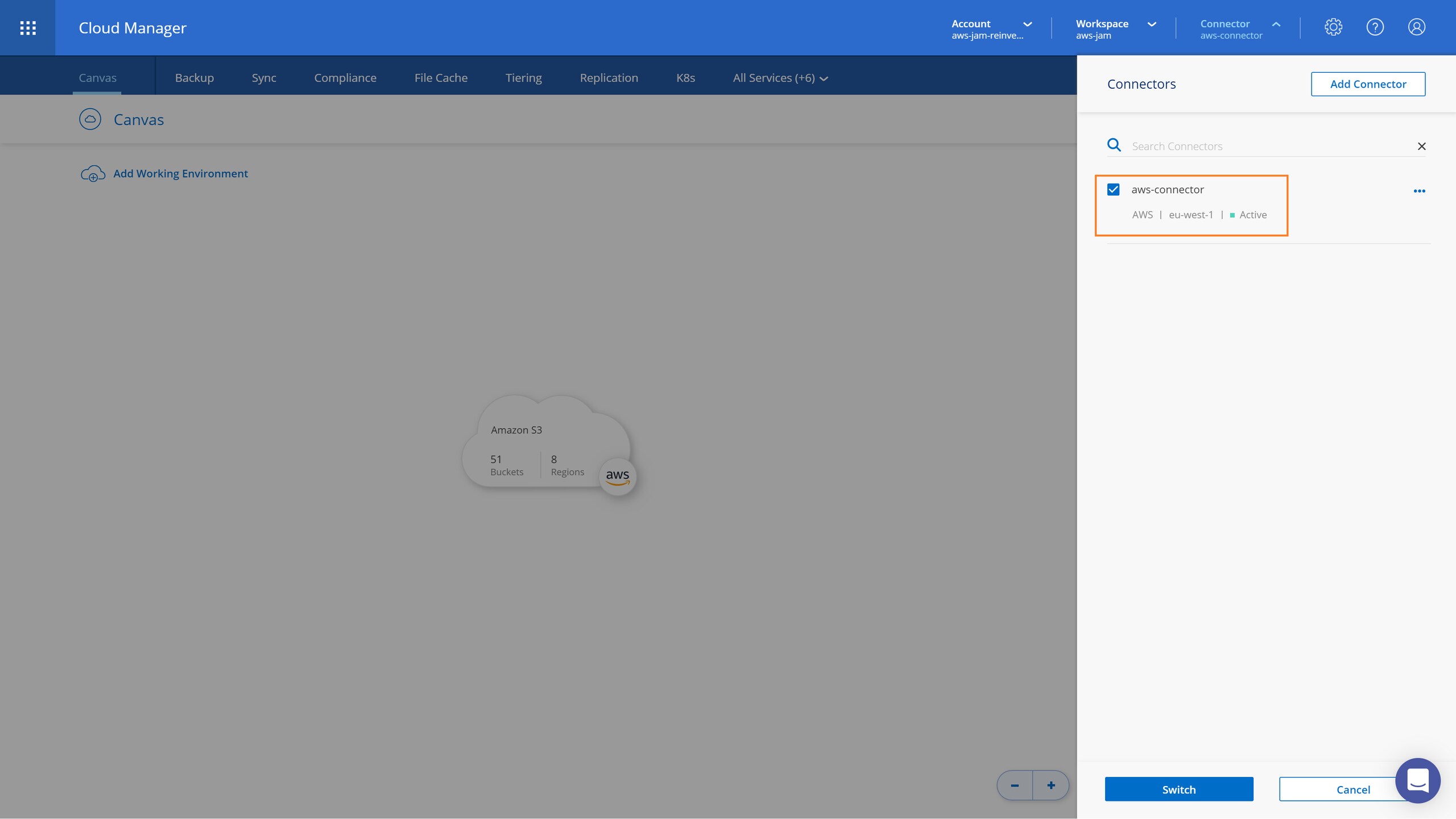1456x819 pixels.
Task: Open the settings gear icon
Action: 1333,27
